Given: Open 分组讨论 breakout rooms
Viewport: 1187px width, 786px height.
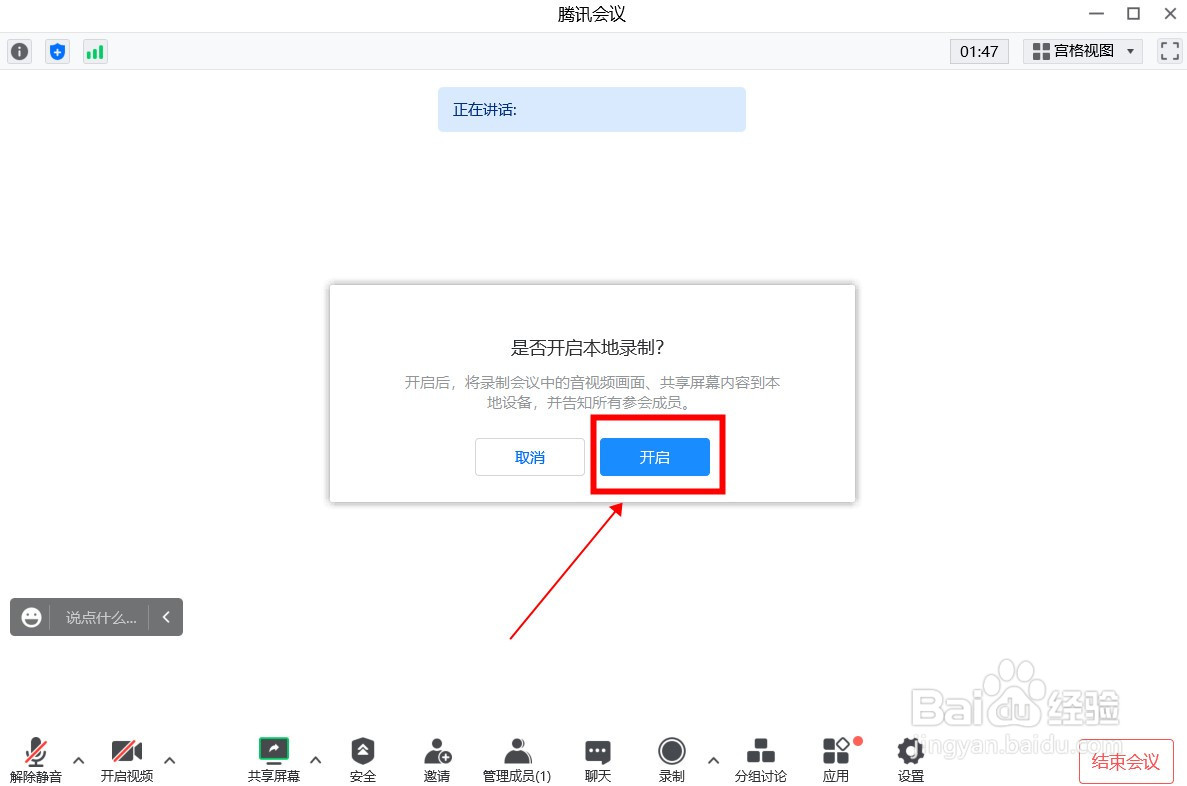Looking at the screenshot, I should [x=761, y=759].
